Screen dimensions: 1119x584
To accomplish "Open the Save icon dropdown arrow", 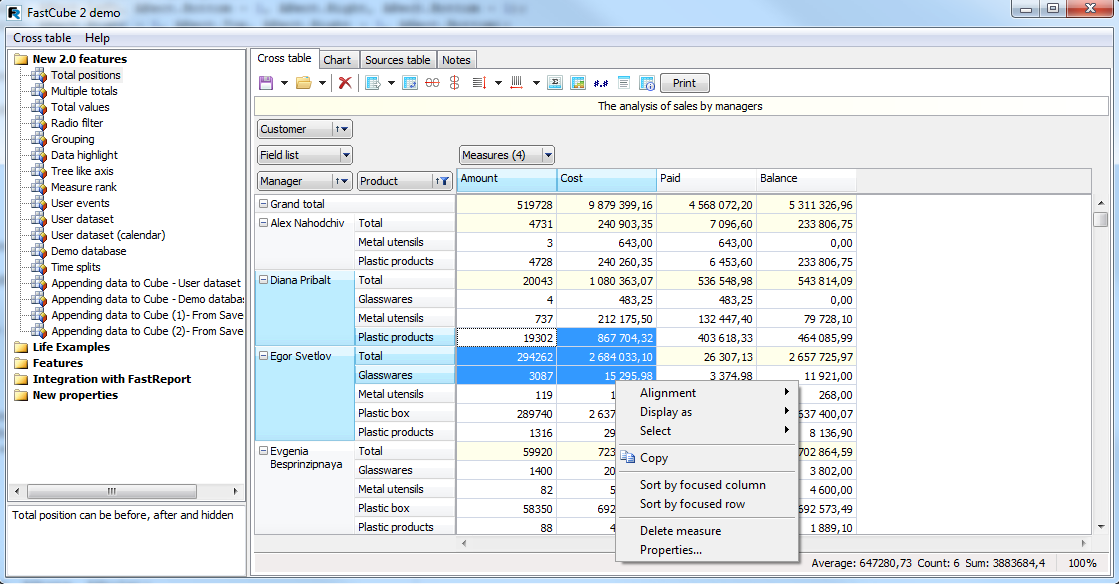I will 284,83.
